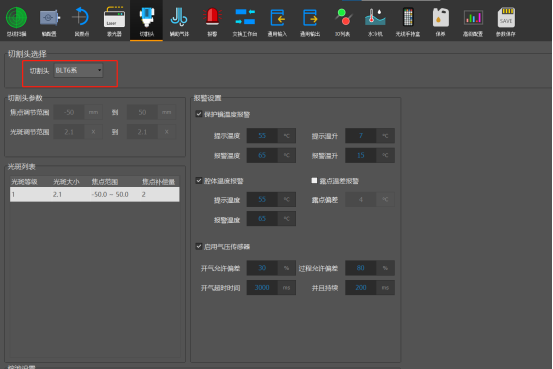
Task: Click process allowed deviation field 80
Action: point(361,268)
